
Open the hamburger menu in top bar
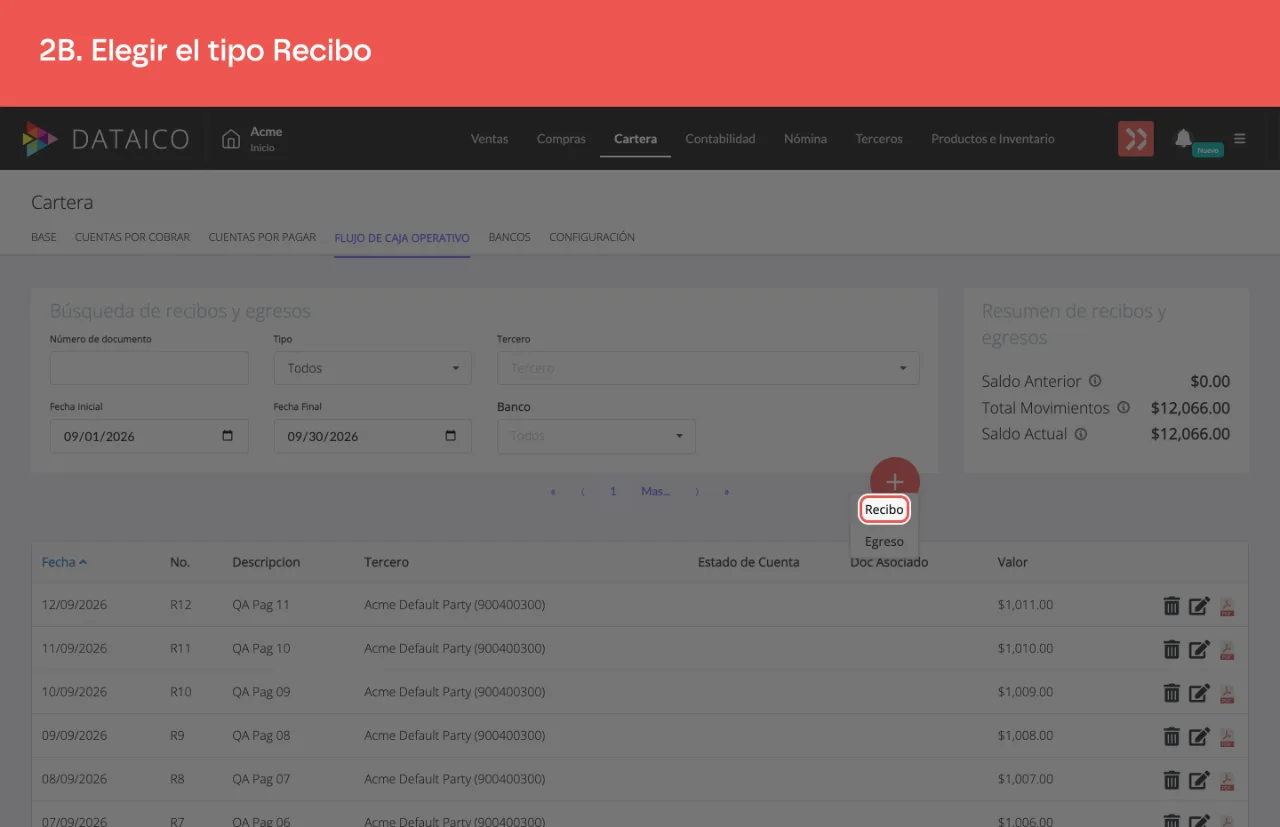click(x=1240, y=138)
